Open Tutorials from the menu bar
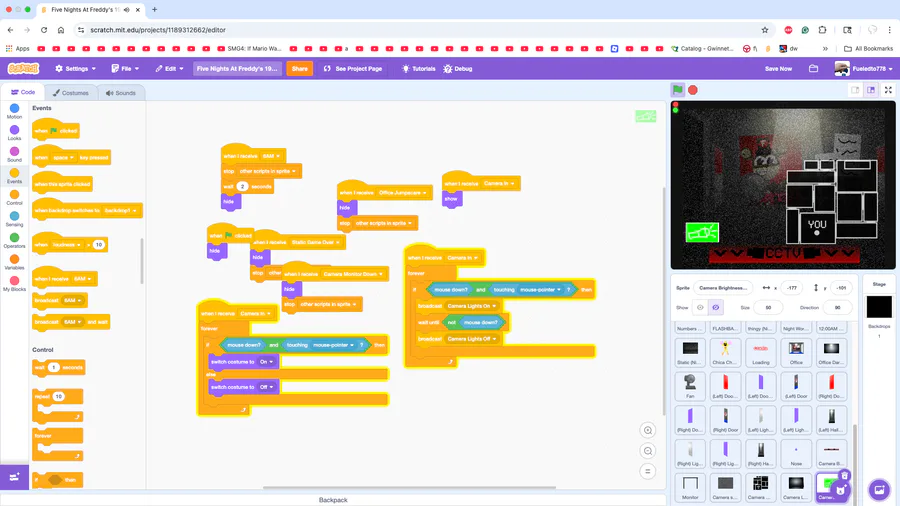 point(418,68)
